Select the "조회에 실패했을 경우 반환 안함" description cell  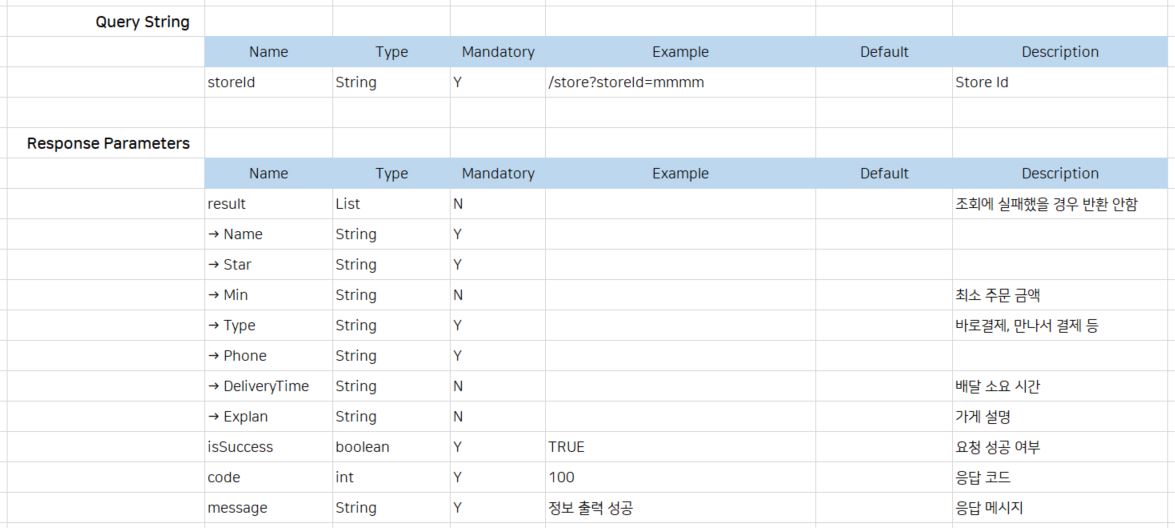click(1046, 204)
